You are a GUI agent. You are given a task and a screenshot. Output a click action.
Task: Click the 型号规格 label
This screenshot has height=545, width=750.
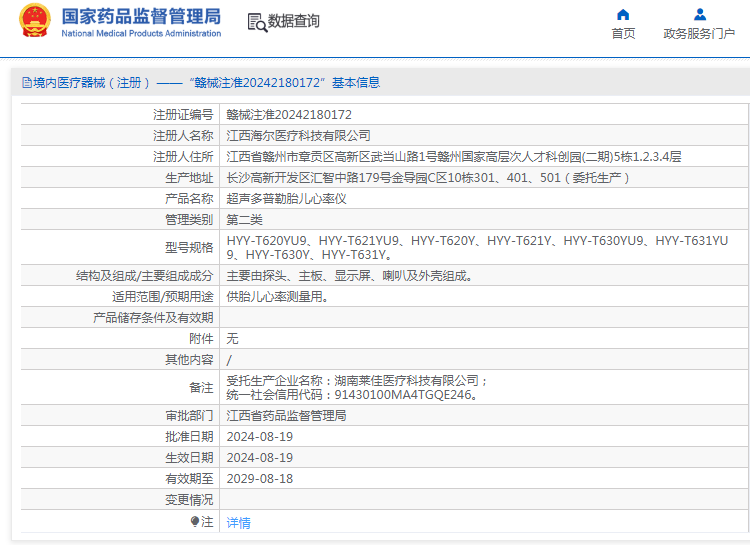coord(189,248)
